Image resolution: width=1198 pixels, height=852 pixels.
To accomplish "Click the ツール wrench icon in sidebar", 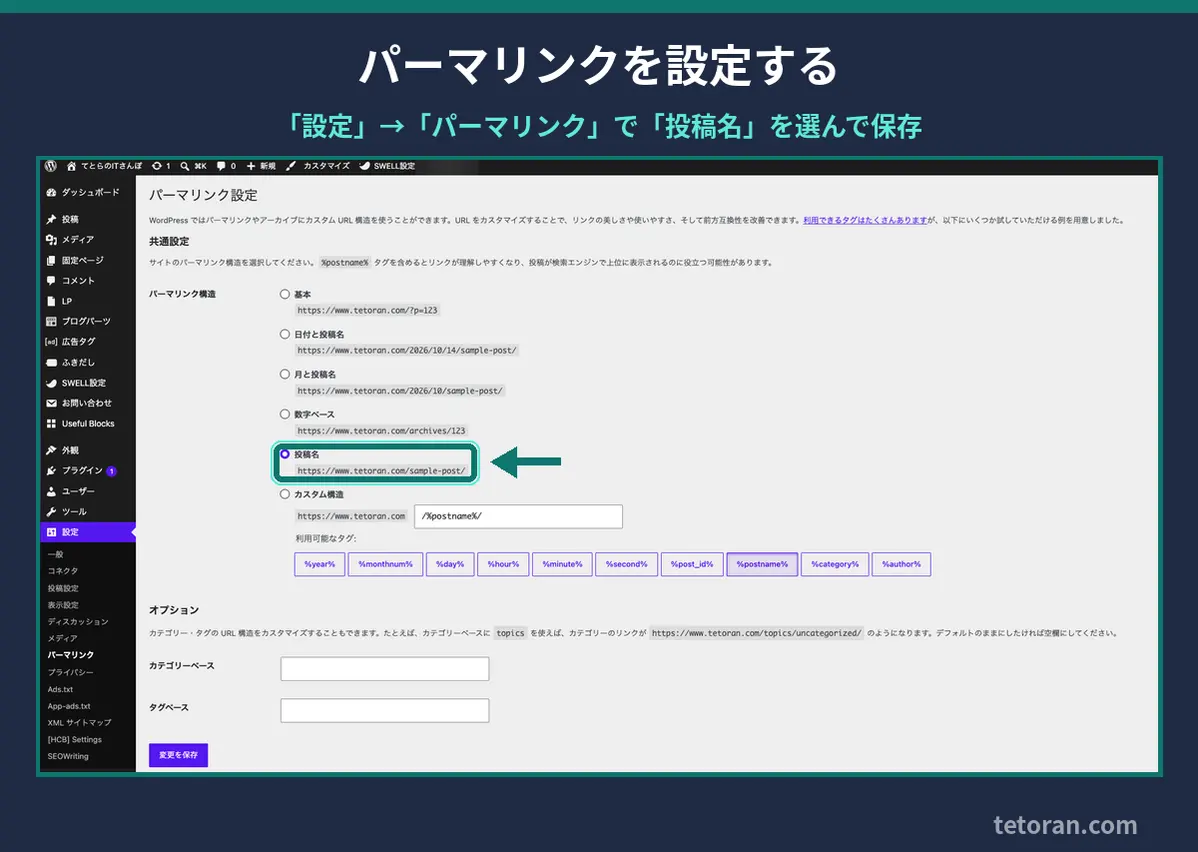I will point(51,512).
